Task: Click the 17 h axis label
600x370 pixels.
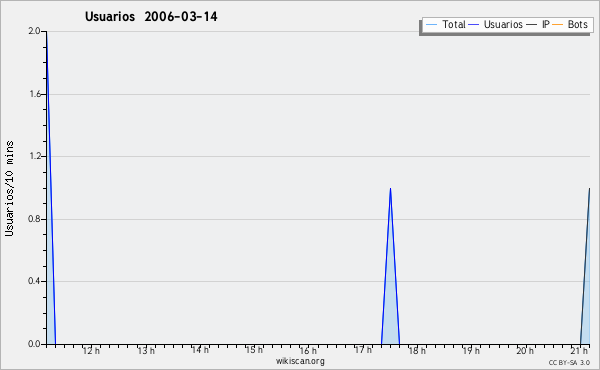Action: 363,350
